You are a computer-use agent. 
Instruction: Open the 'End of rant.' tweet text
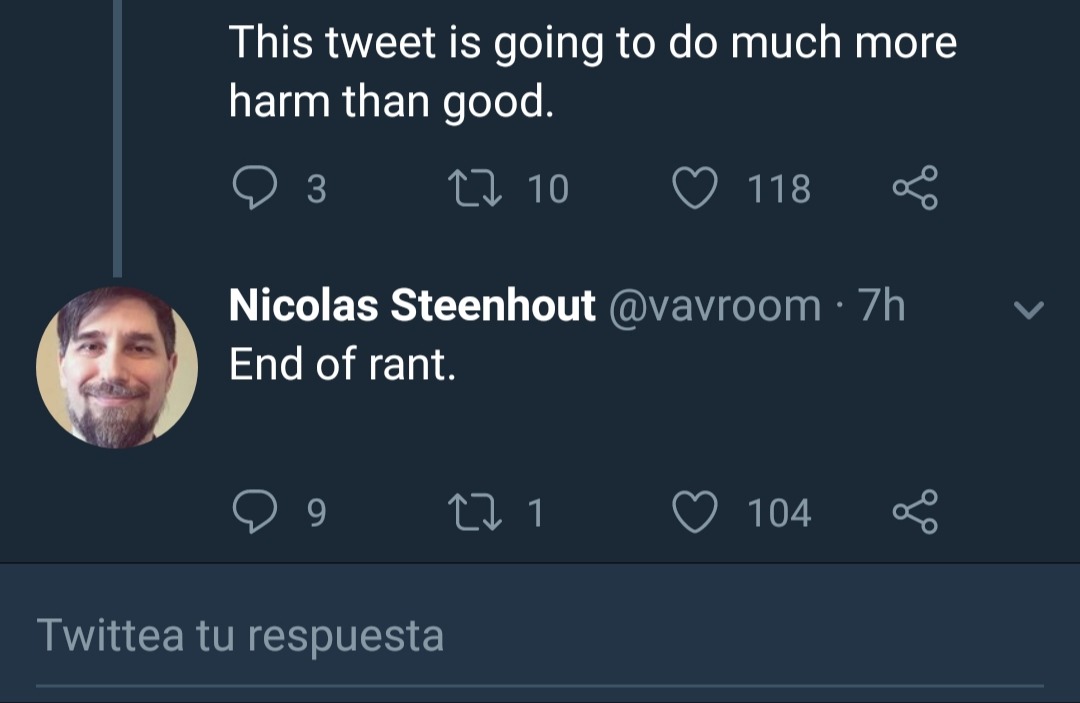[x=342, y=365]
